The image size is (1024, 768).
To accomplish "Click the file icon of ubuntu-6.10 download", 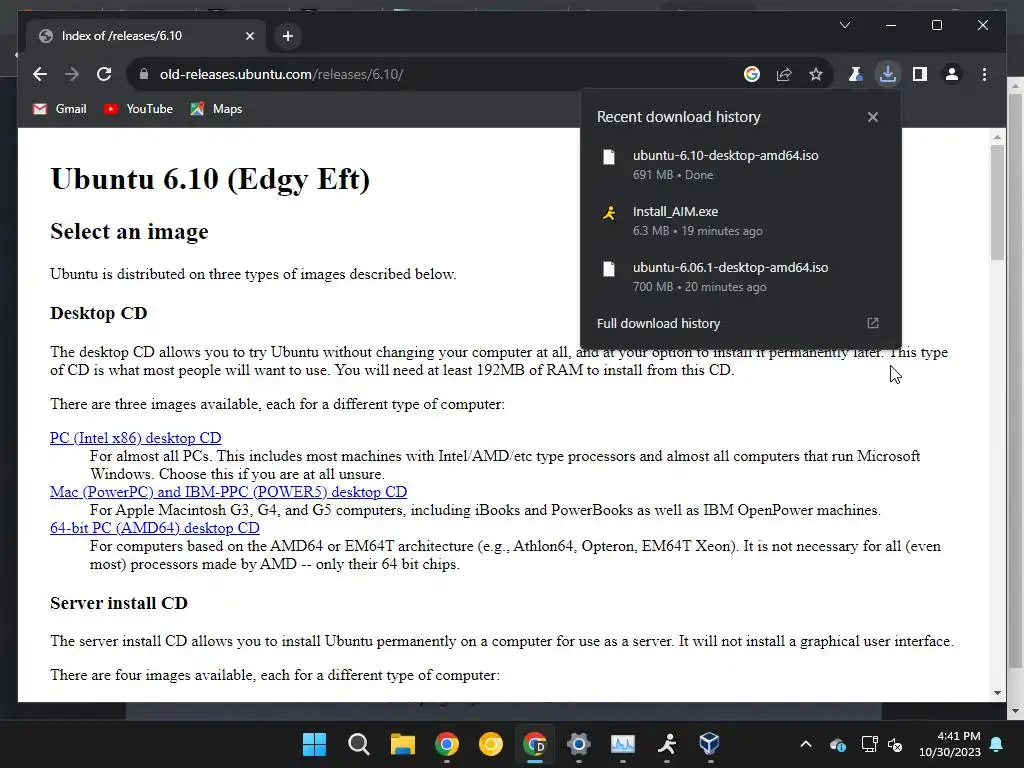I will point(609,157).
